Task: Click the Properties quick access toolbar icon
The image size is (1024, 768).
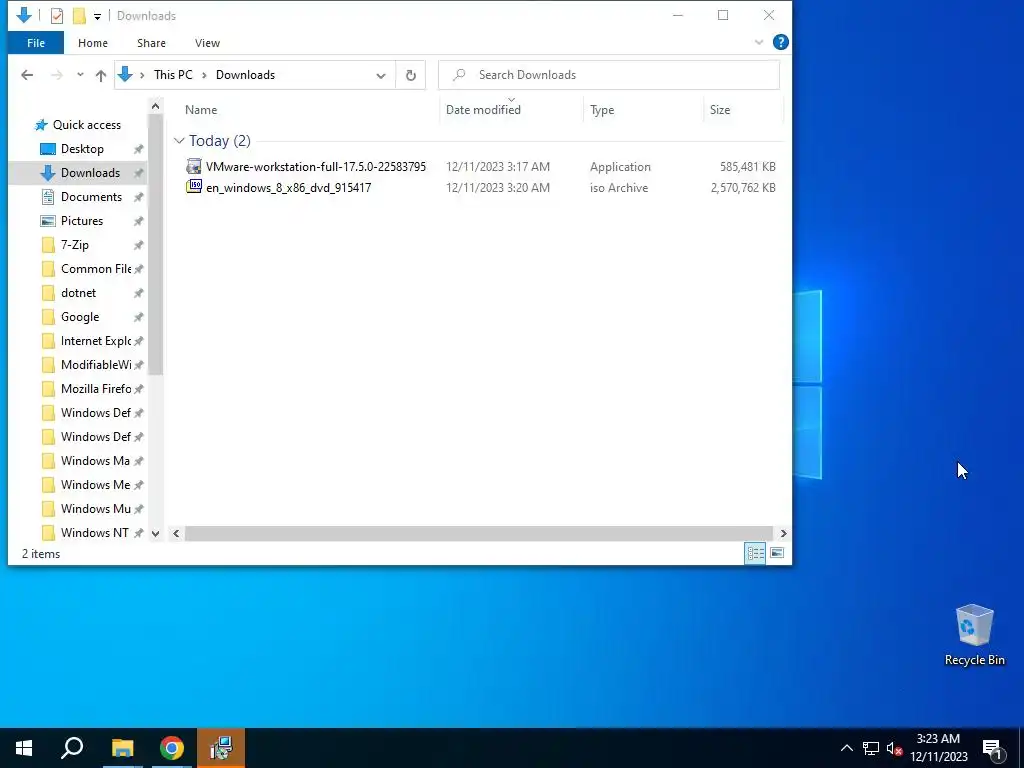Action: coord(57,16)
